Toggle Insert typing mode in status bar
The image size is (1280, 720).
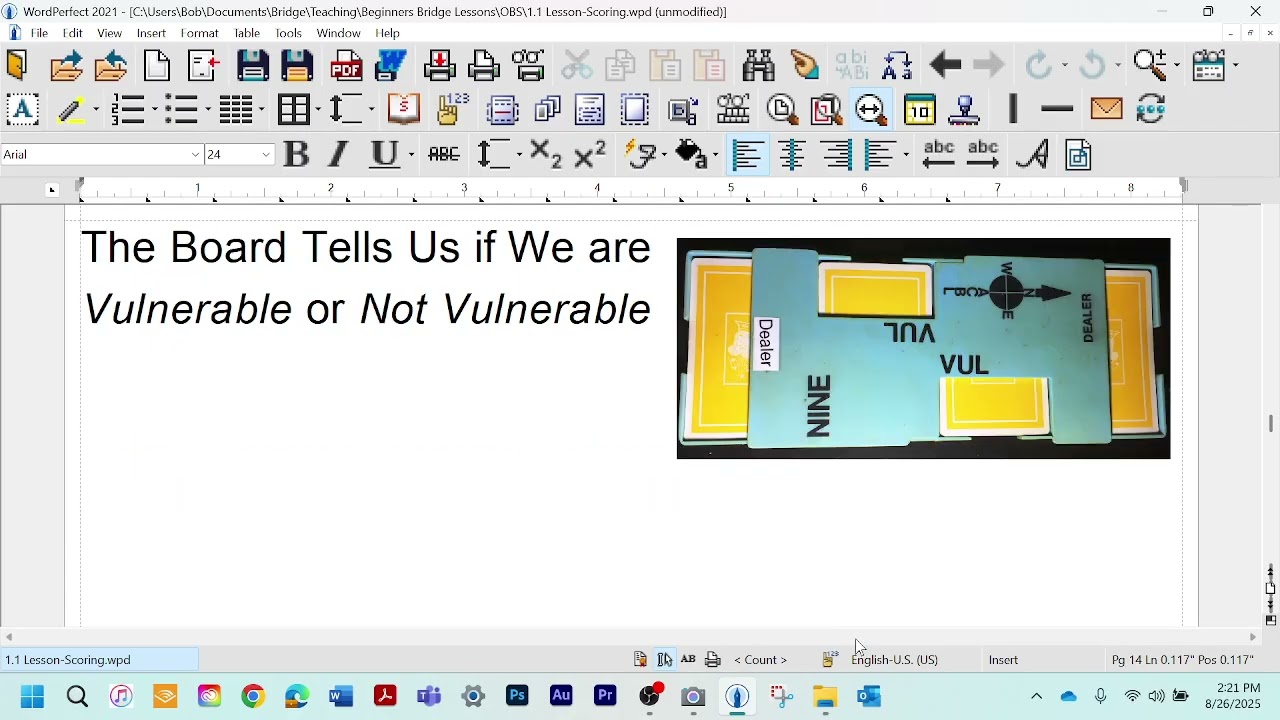point(1003,660)
